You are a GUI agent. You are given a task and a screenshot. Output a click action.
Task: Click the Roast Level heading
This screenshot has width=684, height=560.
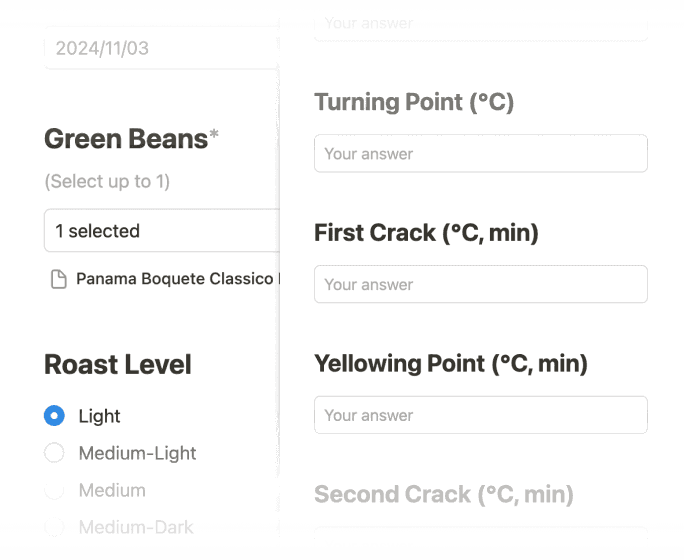tap(118, 364)
